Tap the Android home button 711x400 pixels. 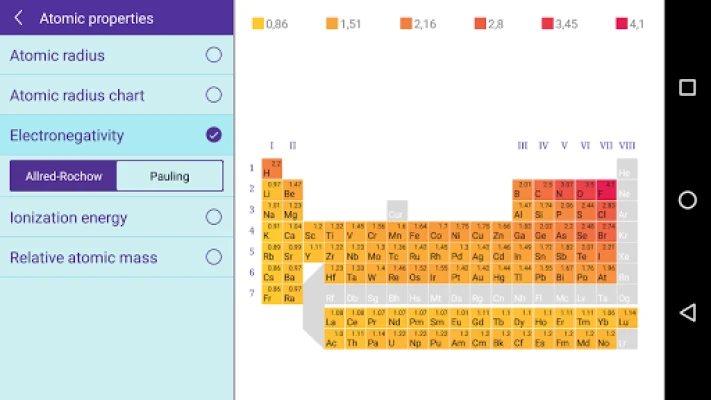687,200
